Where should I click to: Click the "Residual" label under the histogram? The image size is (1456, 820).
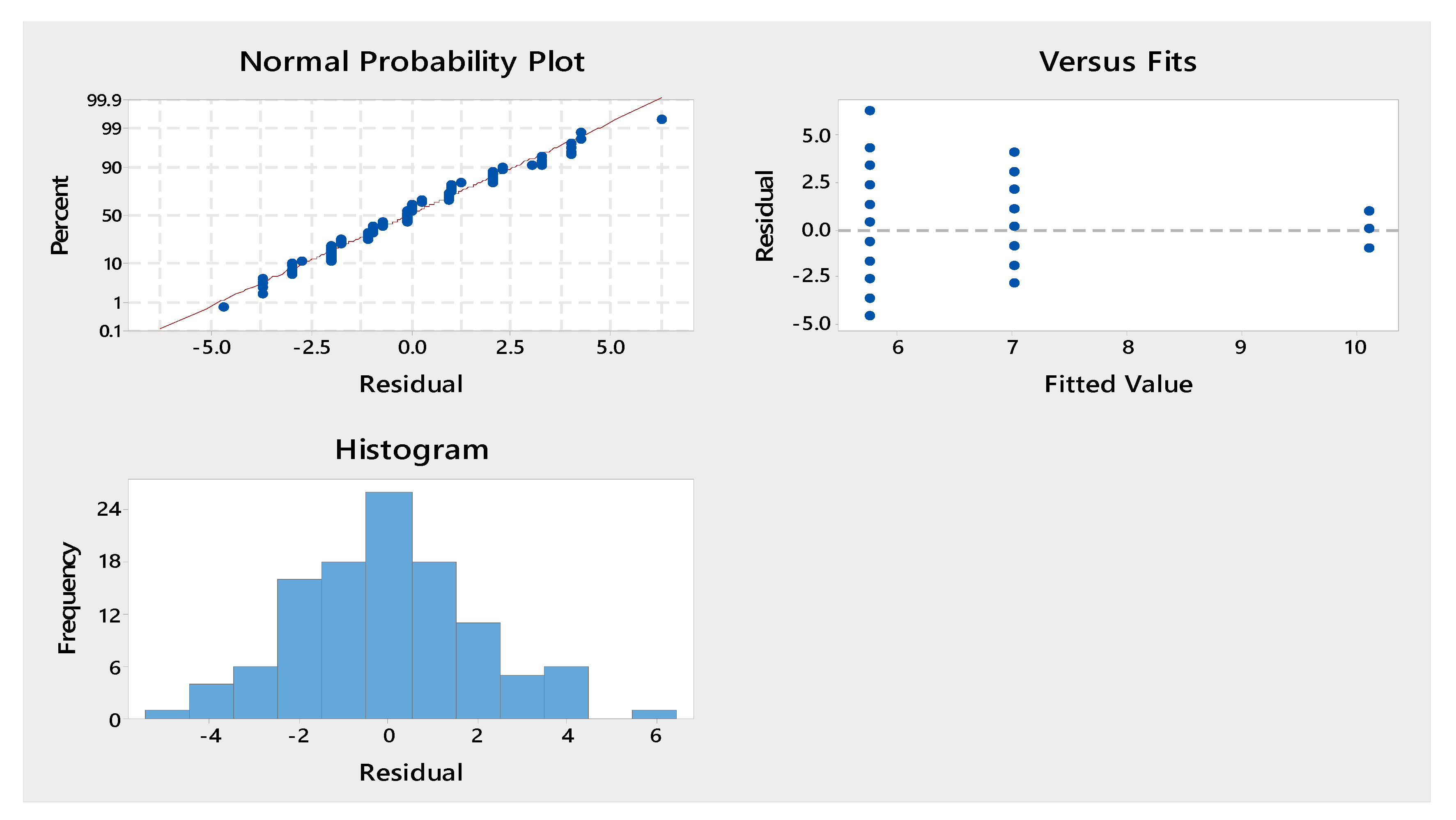coord(411,772)
